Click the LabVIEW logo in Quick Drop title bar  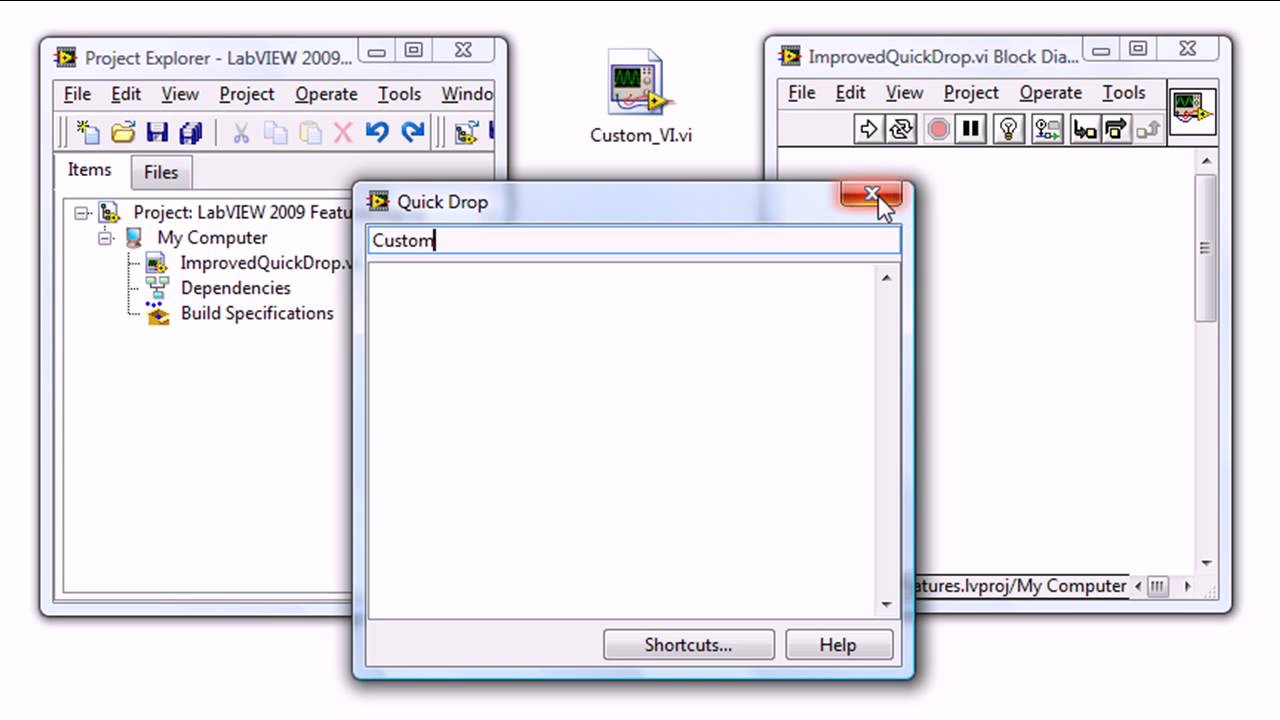(x=378, y=201)
